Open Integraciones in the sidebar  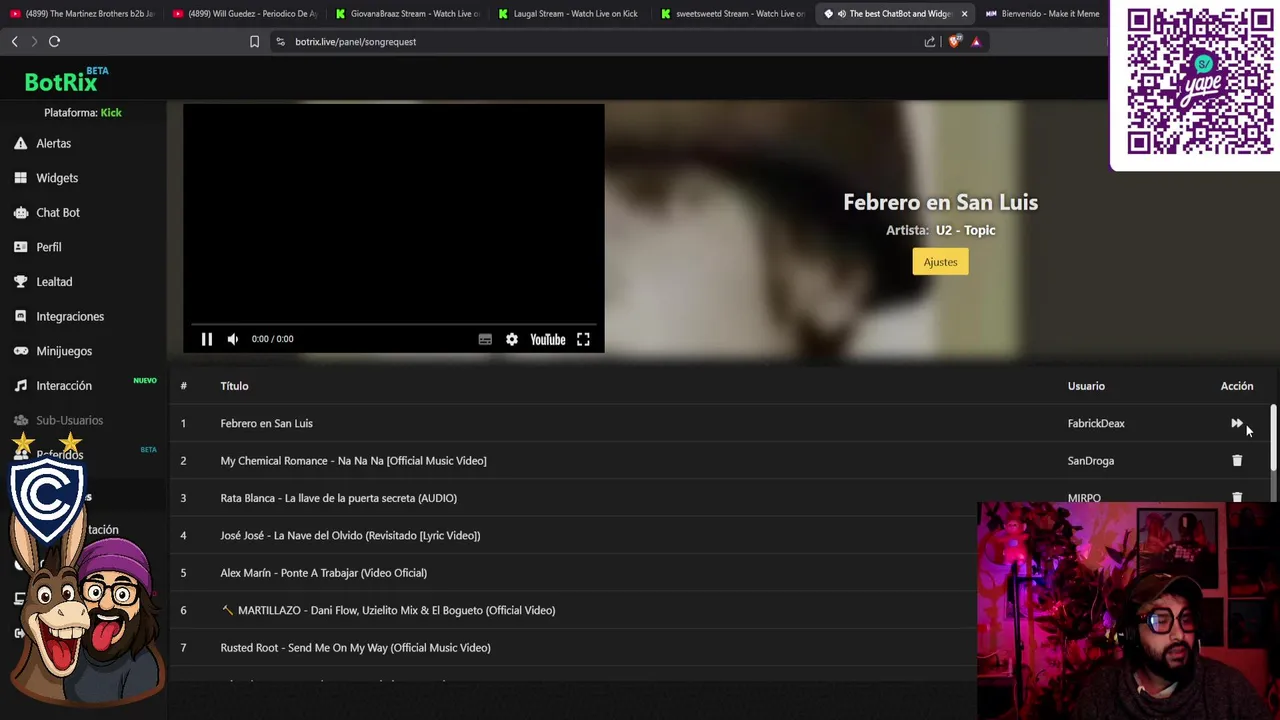[x=70, y=316]
